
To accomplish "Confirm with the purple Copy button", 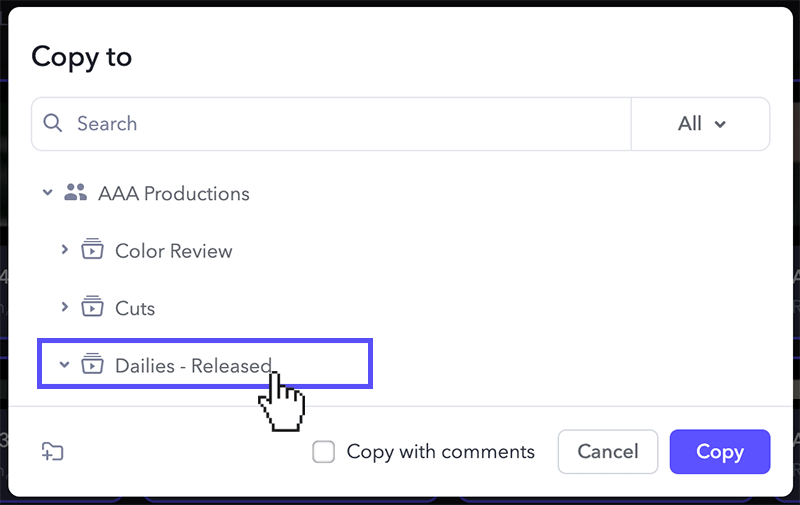I will pos(720,451).
